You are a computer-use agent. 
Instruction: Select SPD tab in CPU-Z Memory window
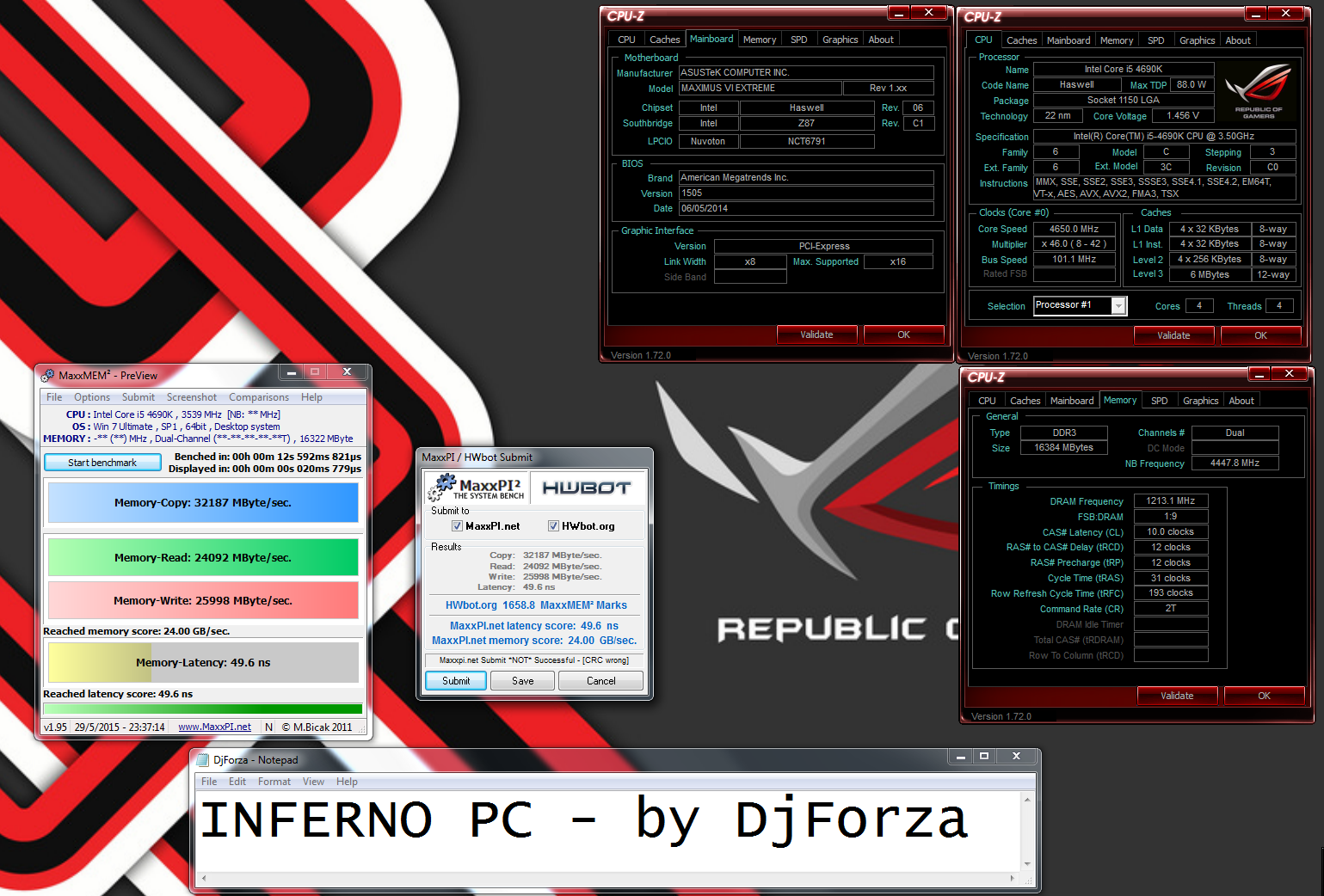1160,401
